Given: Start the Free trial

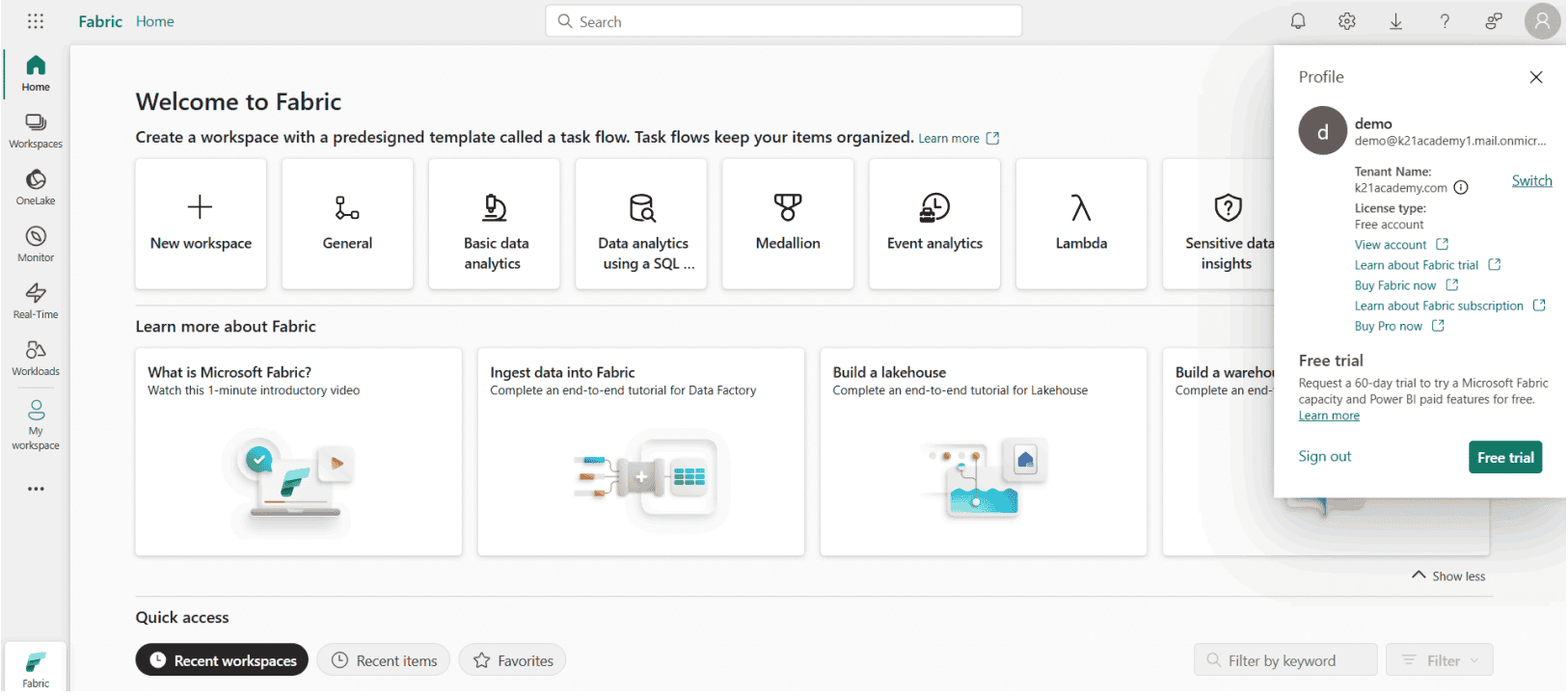Looking at the screenshot, I should tap(1504, 457).
